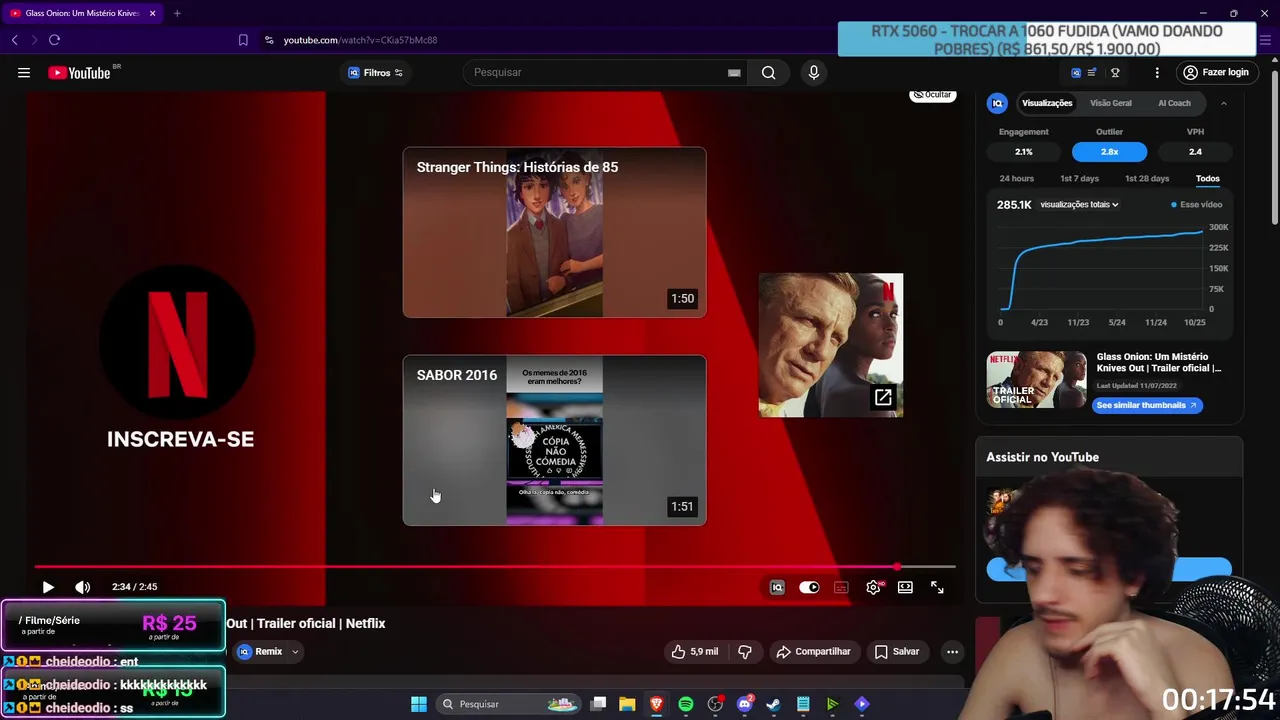Click the Remix button
The image size is (1280, 720).
[261, 652]
